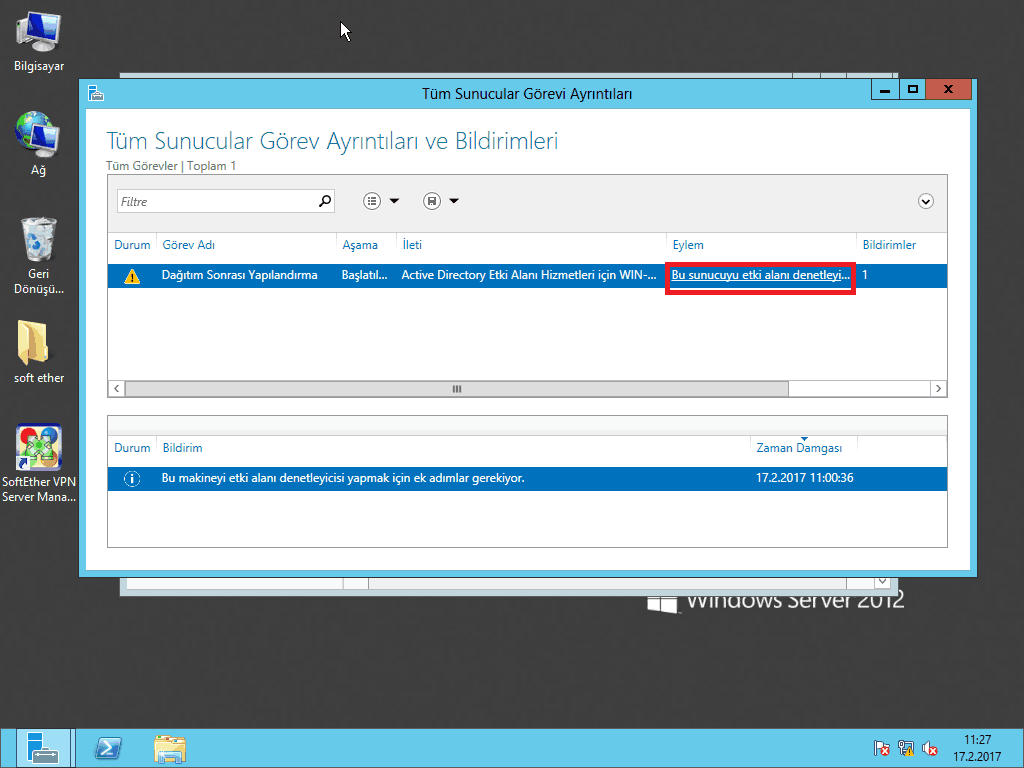1024x768 pixels.
Task: Open the save query dropdown
Action: (441, 201)
